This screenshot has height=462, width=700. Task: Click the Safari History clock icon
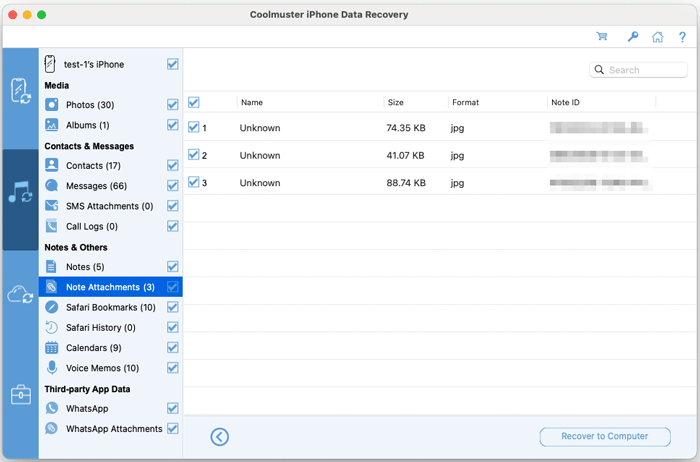(51, 327)
